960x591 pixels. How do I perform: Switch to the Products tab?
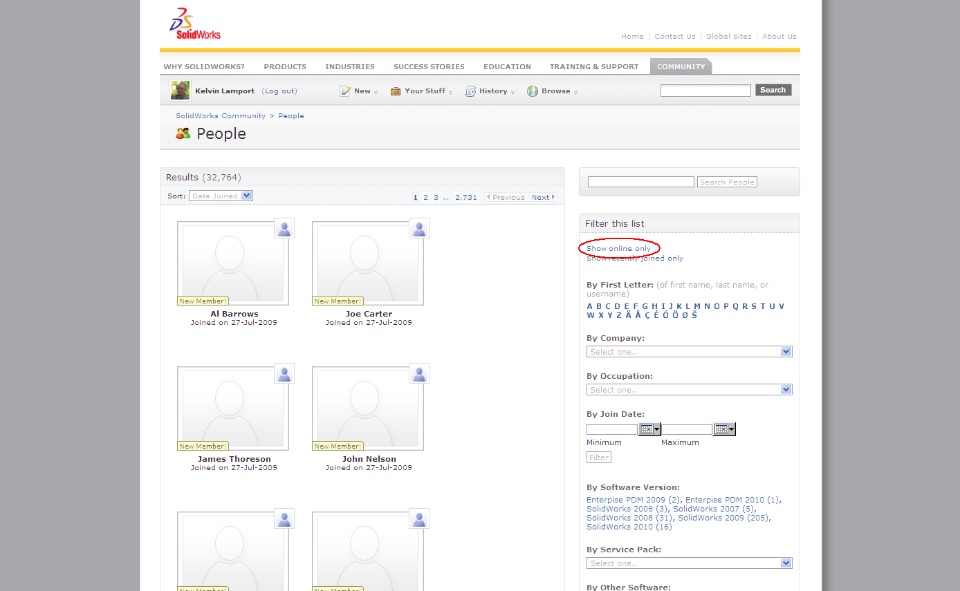[x=285, y=66]
